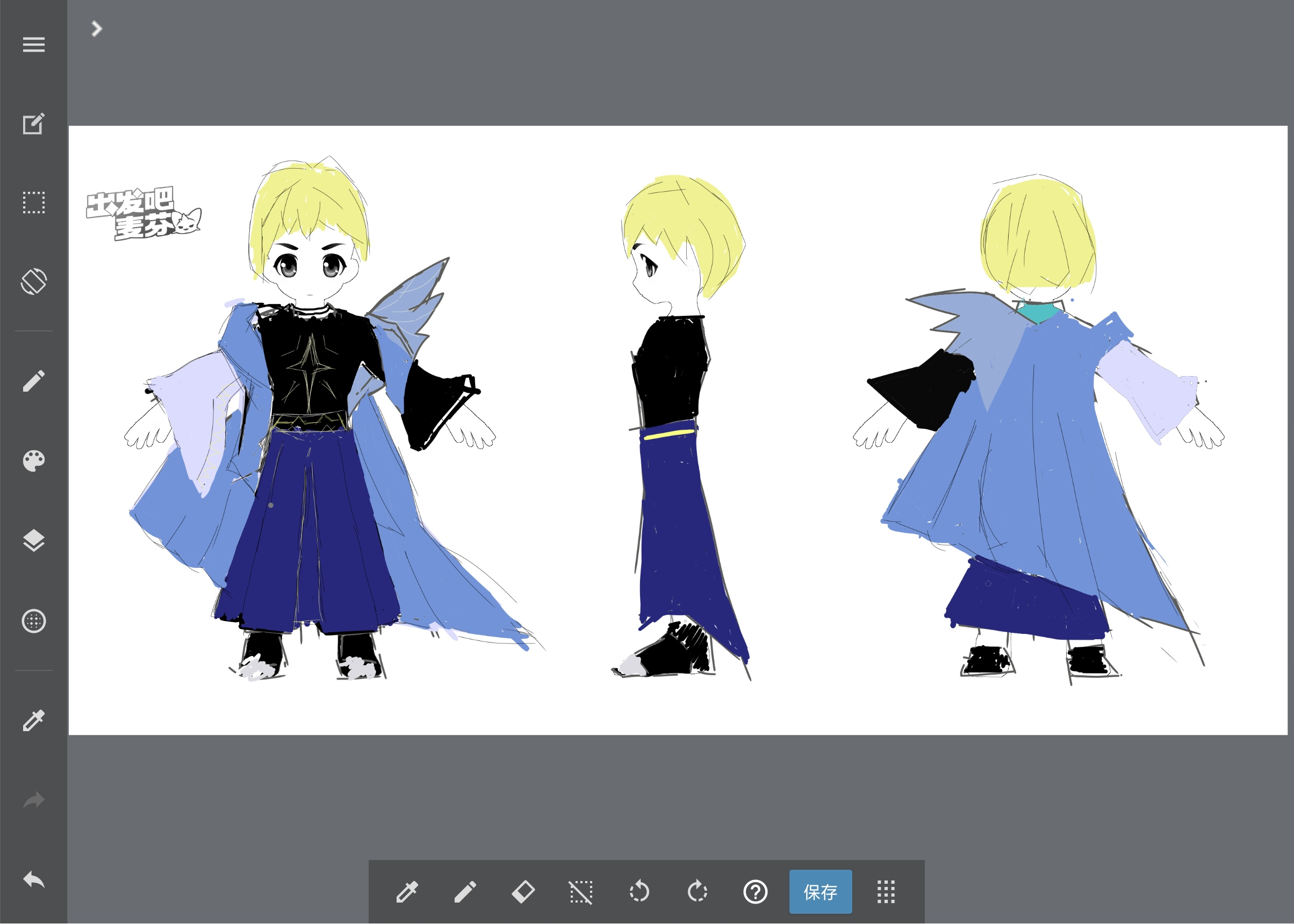Image resolution: width=1294 pixels, height=924 pixels.
Task: Toggle the deselect selection icon
Action: tap(581, 893)
